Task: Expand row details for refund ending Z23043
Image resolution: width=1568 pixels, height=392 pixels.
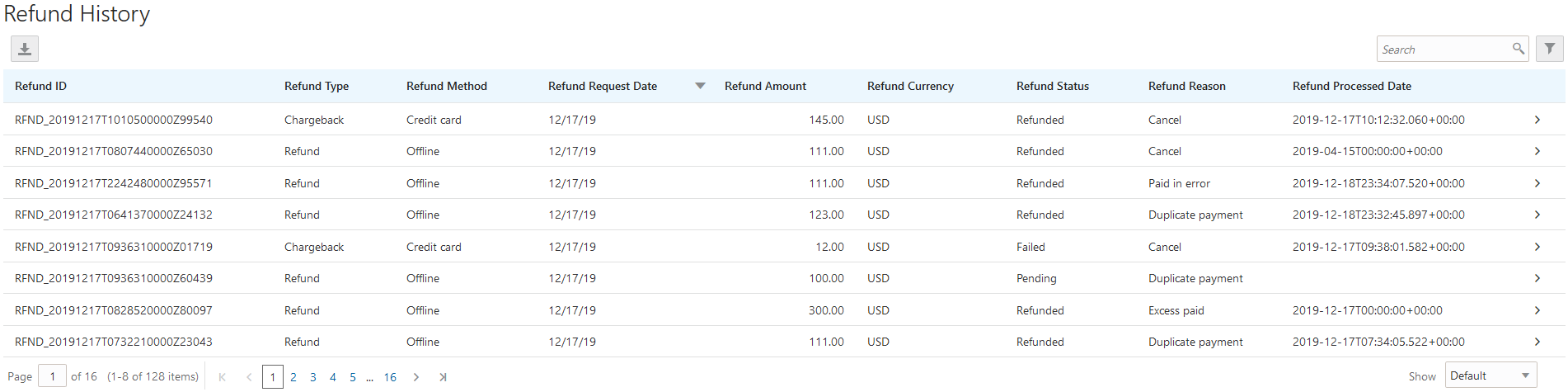Action: (x=1537, y=342)
